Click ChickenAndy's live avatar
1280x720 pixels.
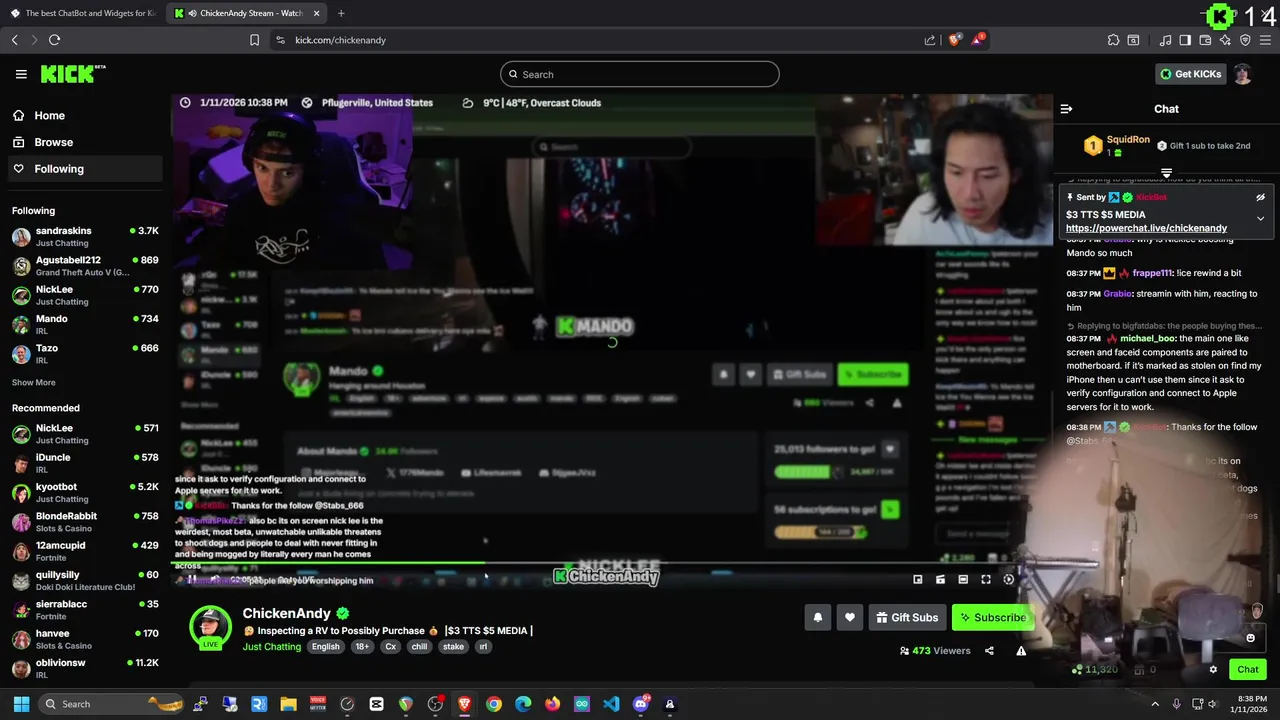pos(210,628)
